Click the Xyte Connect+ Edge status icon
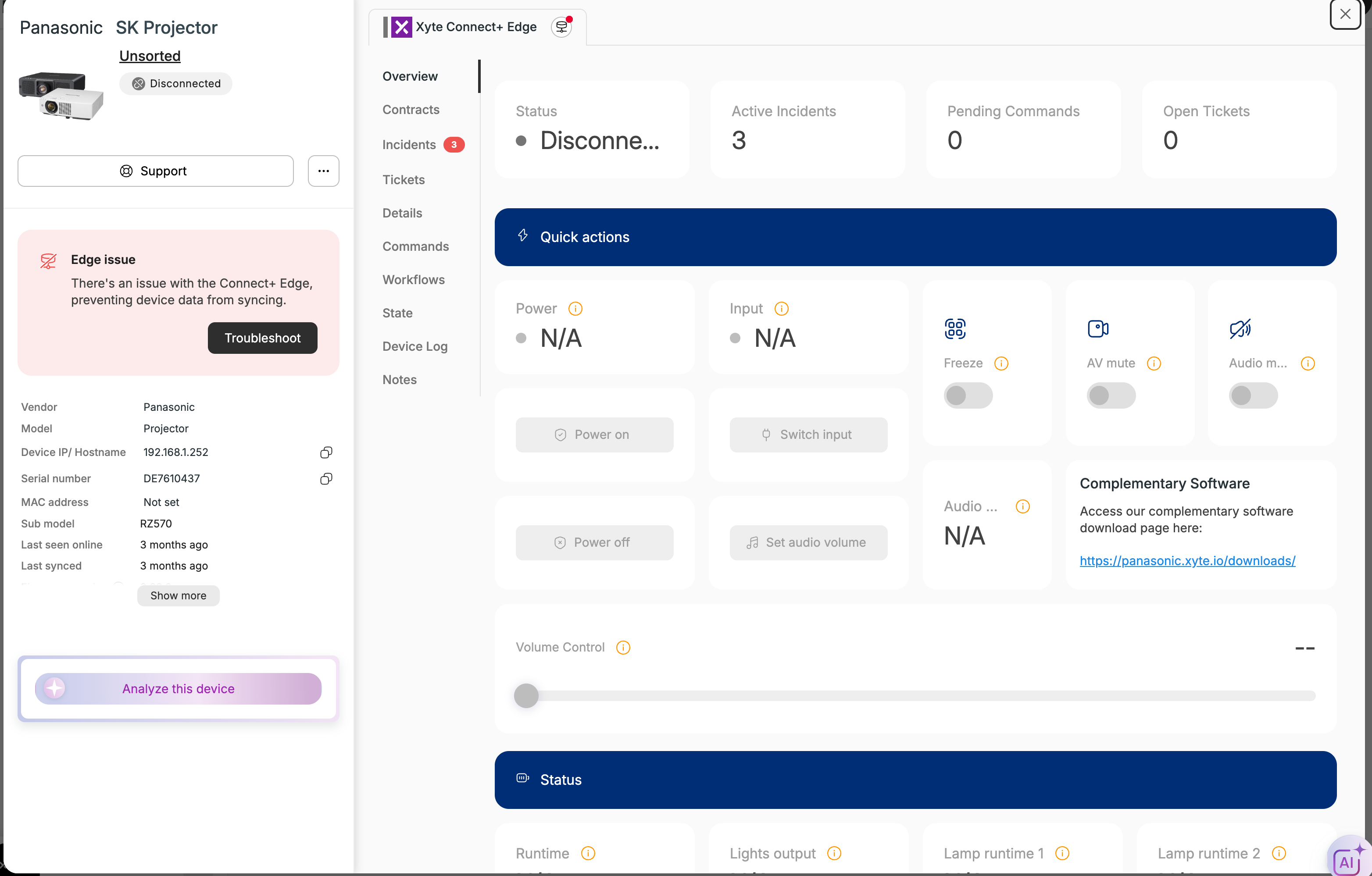 click(x=562, y=27)
